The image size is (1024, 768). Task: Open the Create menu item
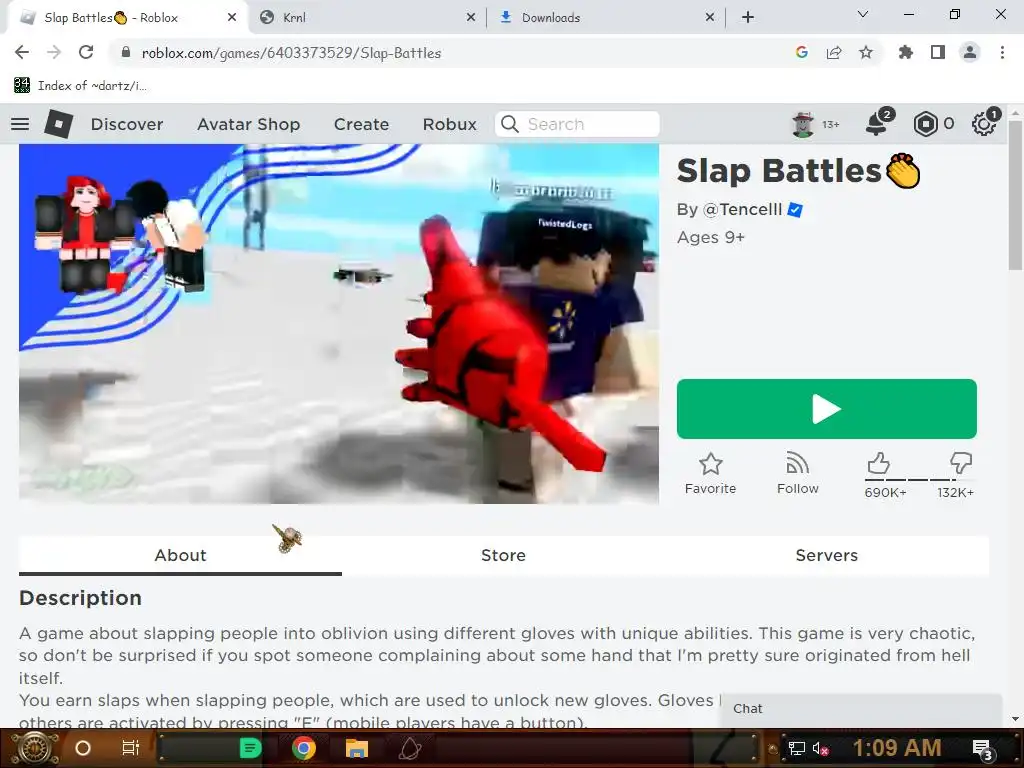click(361, 124)
